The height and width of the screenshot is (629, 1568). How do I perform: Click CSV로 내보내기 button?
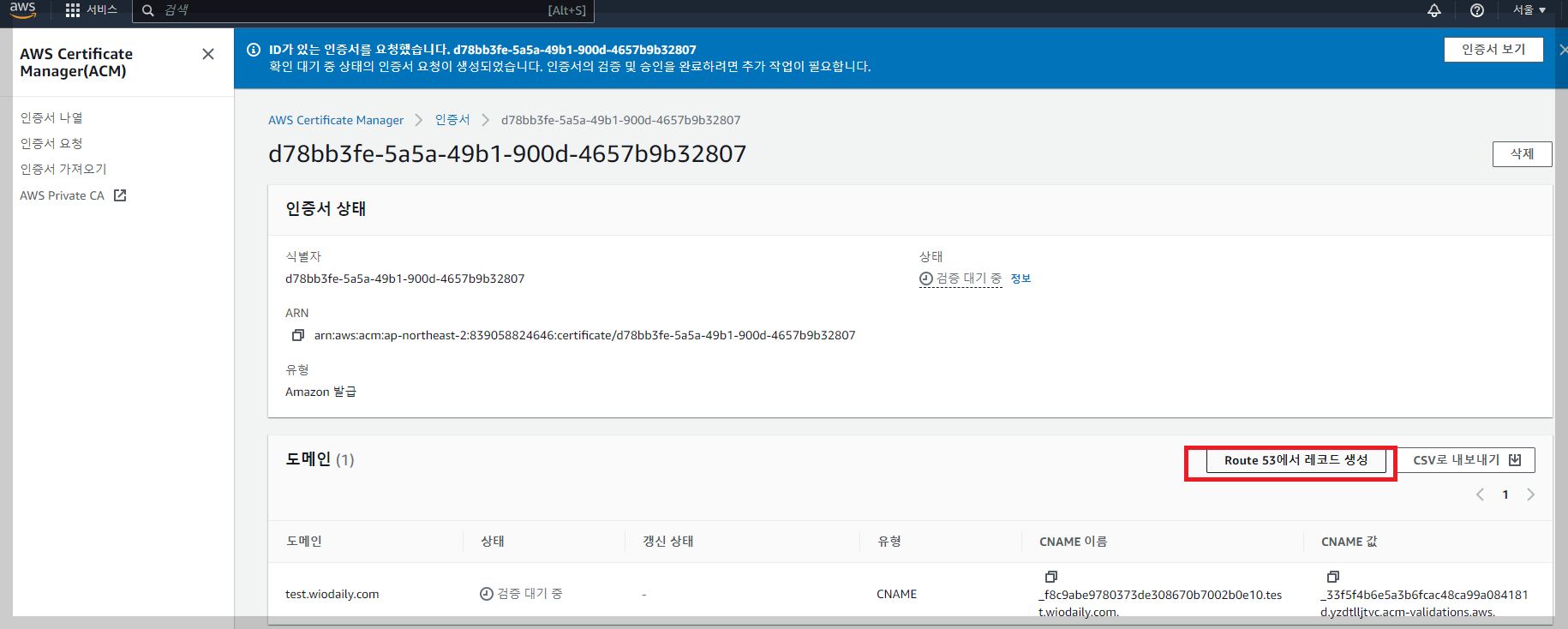[1466, 460]
